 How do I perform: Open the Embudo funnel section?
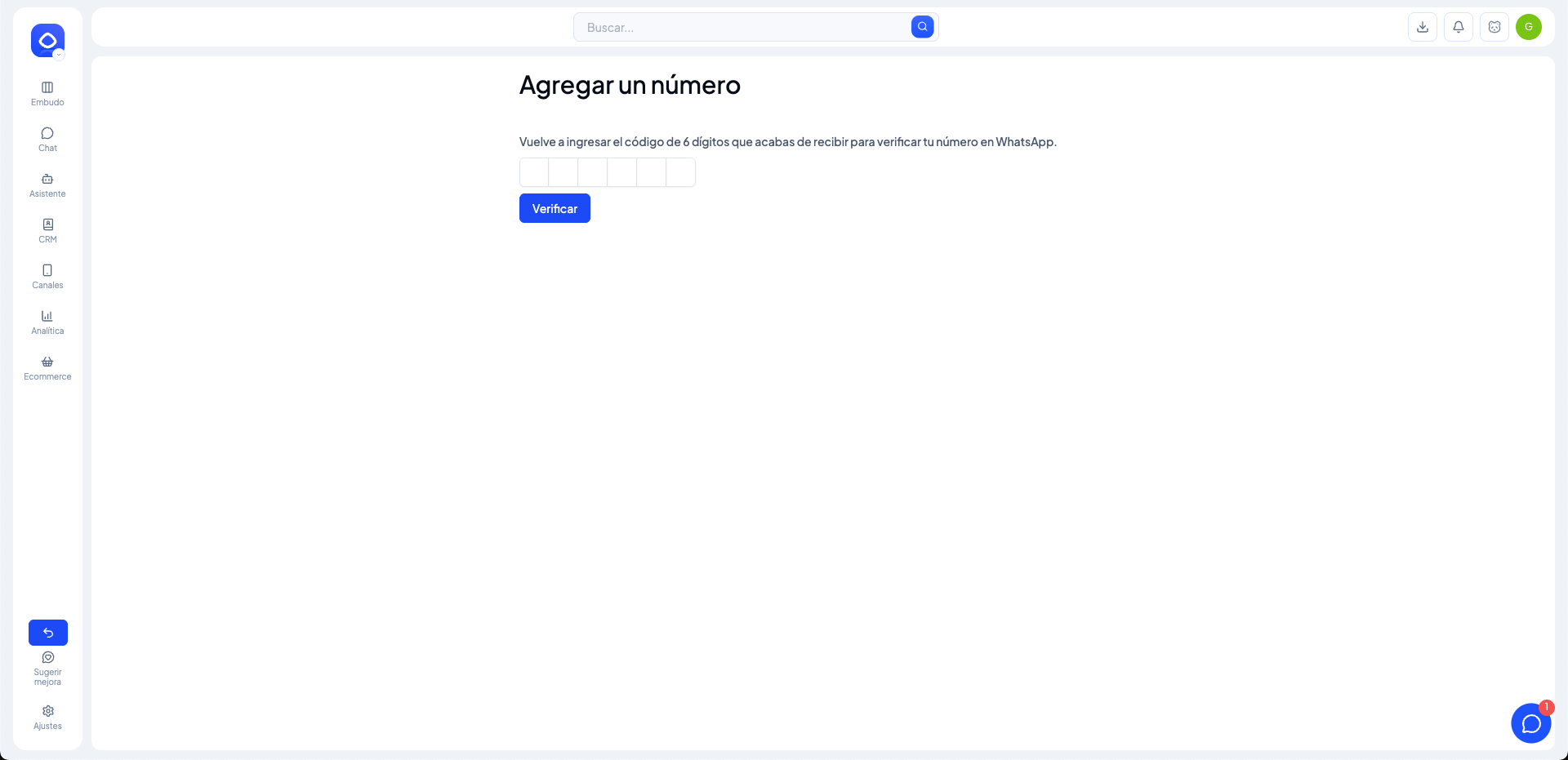click(47, 93)
